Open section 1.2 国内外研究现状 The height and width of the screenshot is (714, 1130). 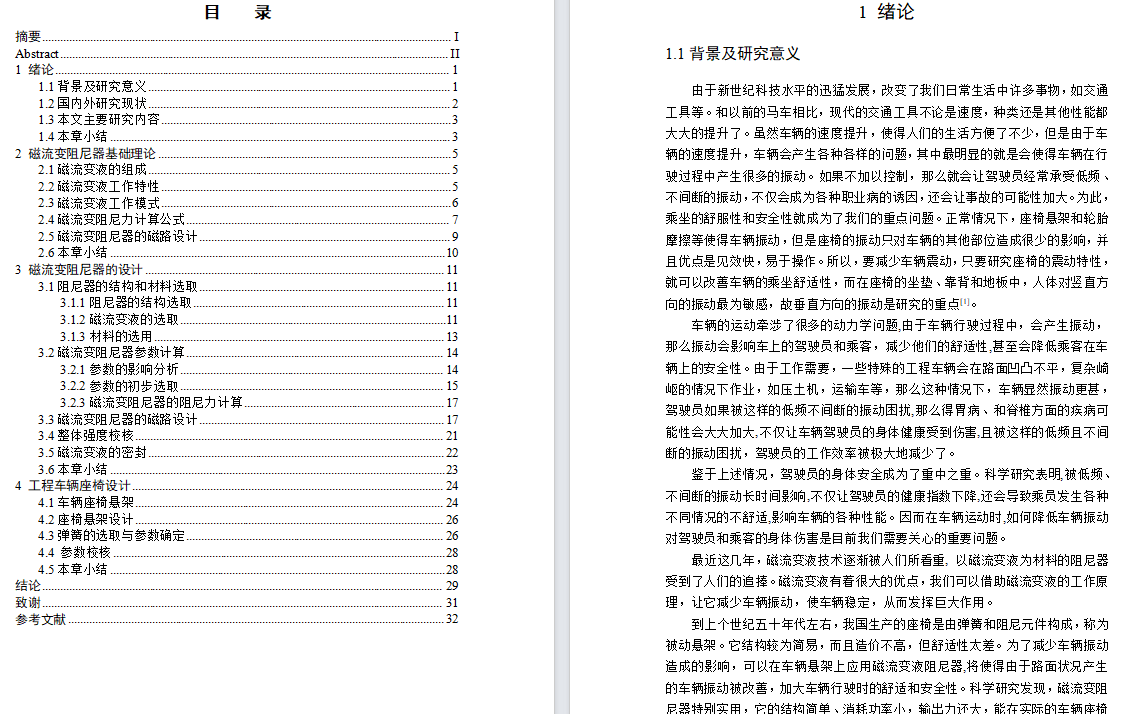coord(93,103)
